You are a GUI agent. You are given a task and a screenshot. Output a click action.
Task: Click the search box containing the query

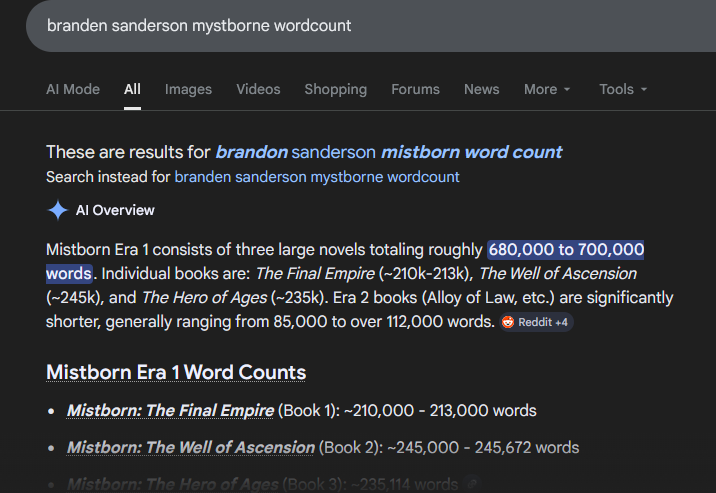click(x=371, y=26)
